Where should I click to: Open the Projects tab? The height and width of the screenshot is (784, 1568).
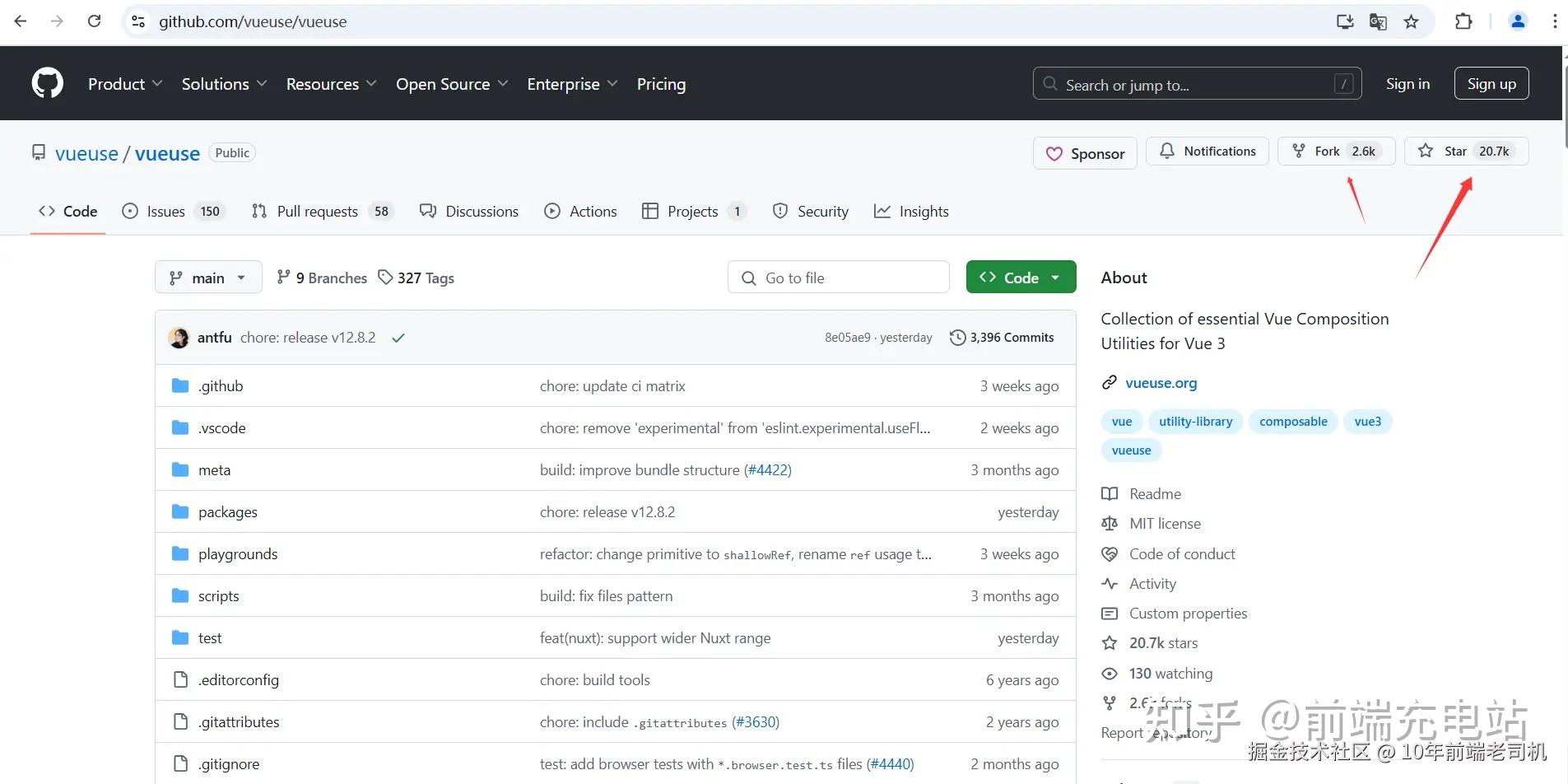pos(694,212)
